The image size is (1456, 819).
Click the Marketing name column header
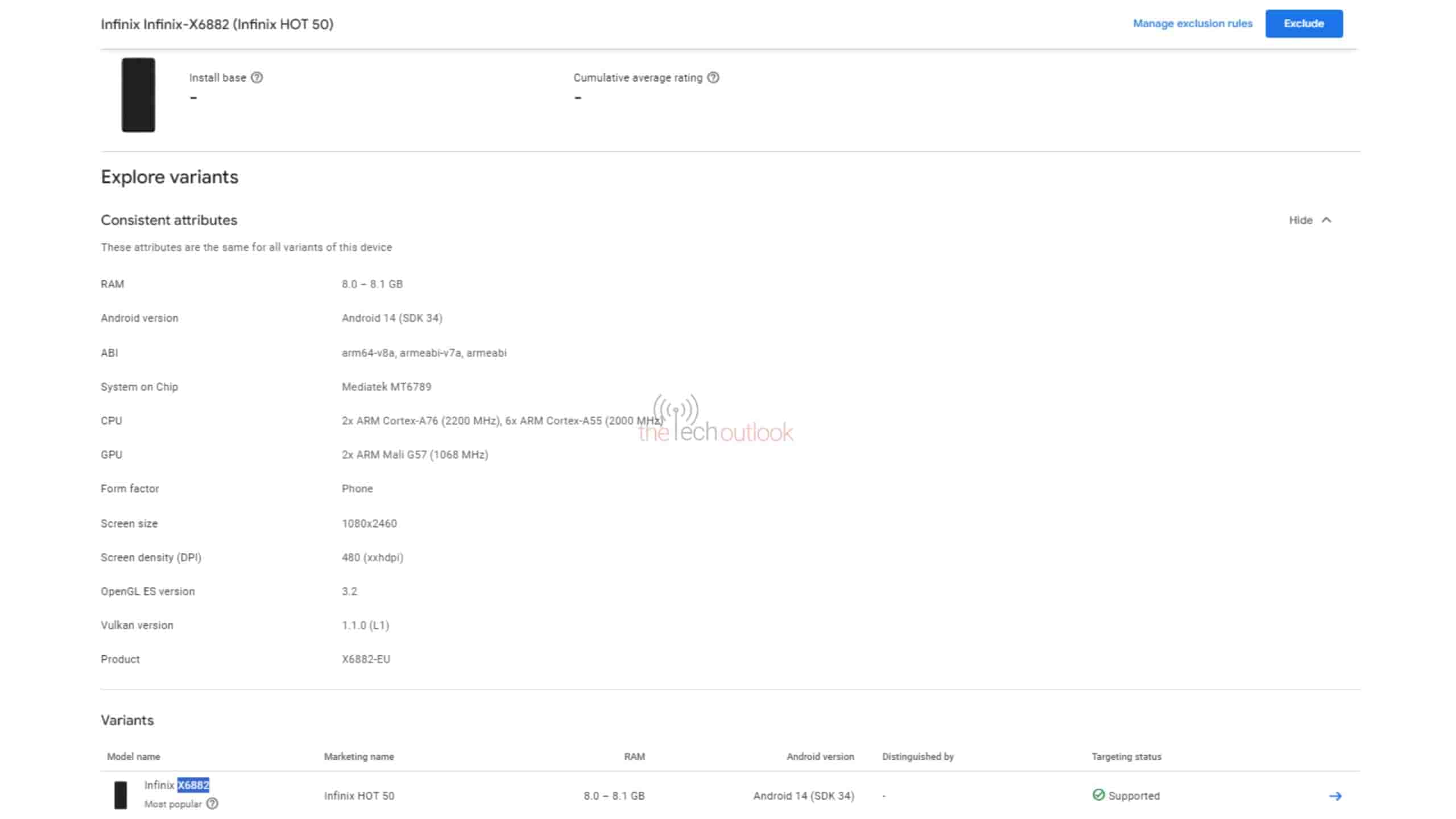tap(359, 756)
